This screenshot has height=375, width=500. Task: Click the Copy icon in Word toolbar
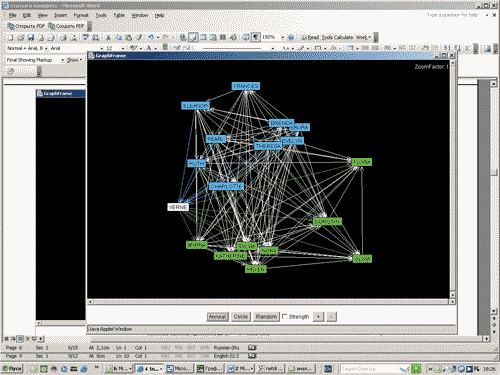(x=118, y=37)
